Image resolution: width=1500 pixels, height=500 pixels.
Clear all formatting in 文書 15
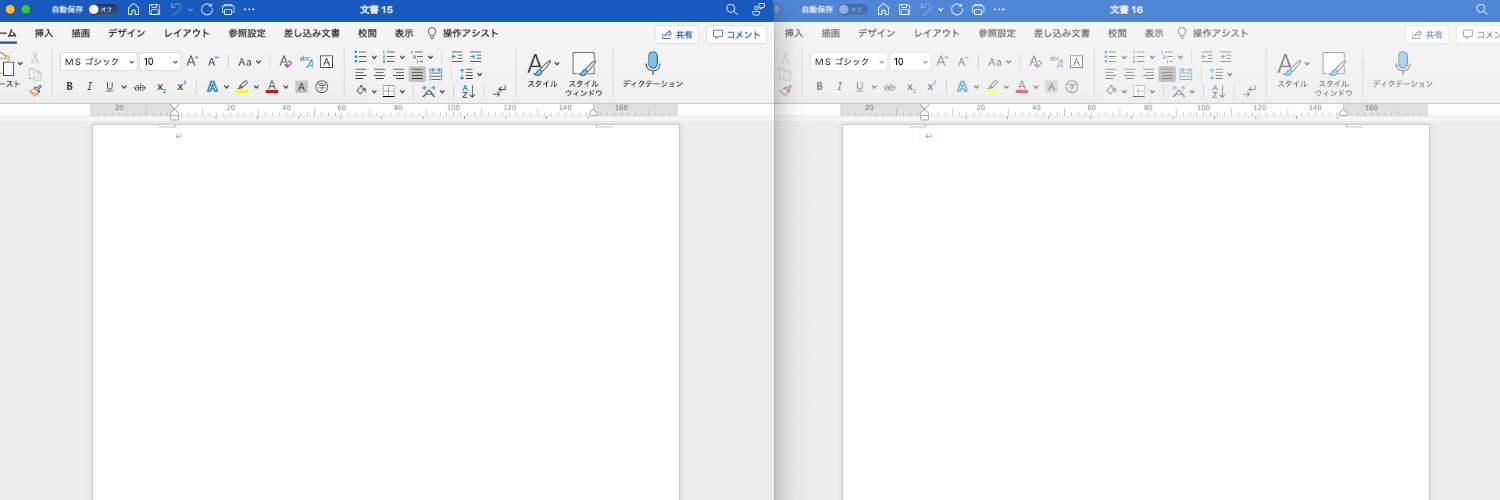(x=286, y=61)
